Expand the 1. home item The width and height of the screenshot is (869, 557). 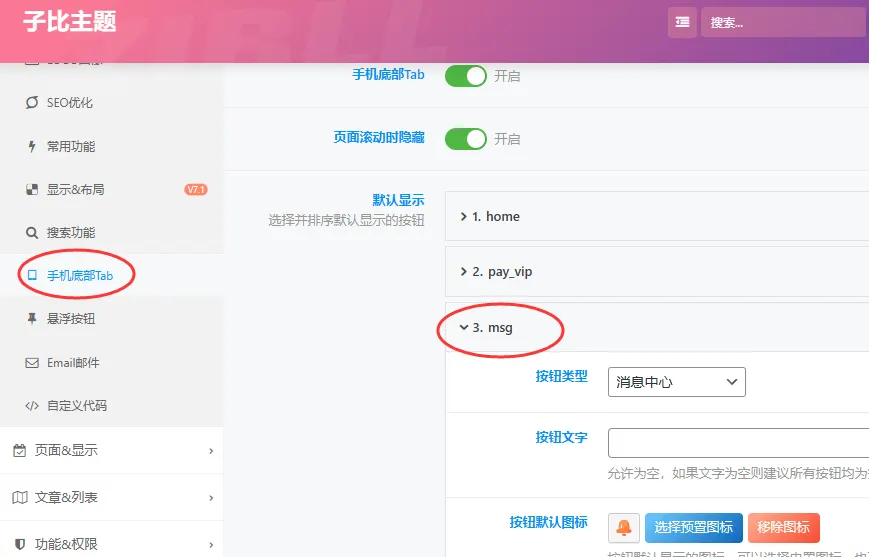coord(657,216)
